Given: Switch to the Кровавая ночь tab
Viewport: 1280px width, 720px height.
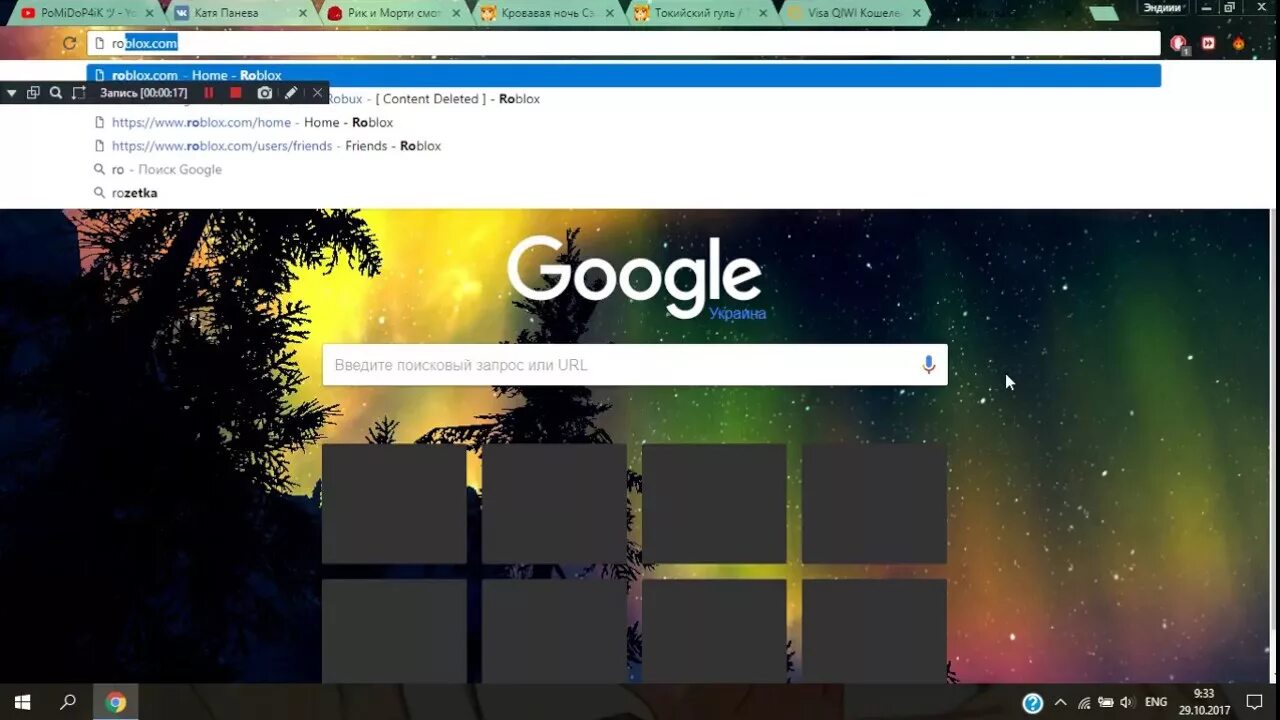Looking at the screenshot, I should [546, 13].
